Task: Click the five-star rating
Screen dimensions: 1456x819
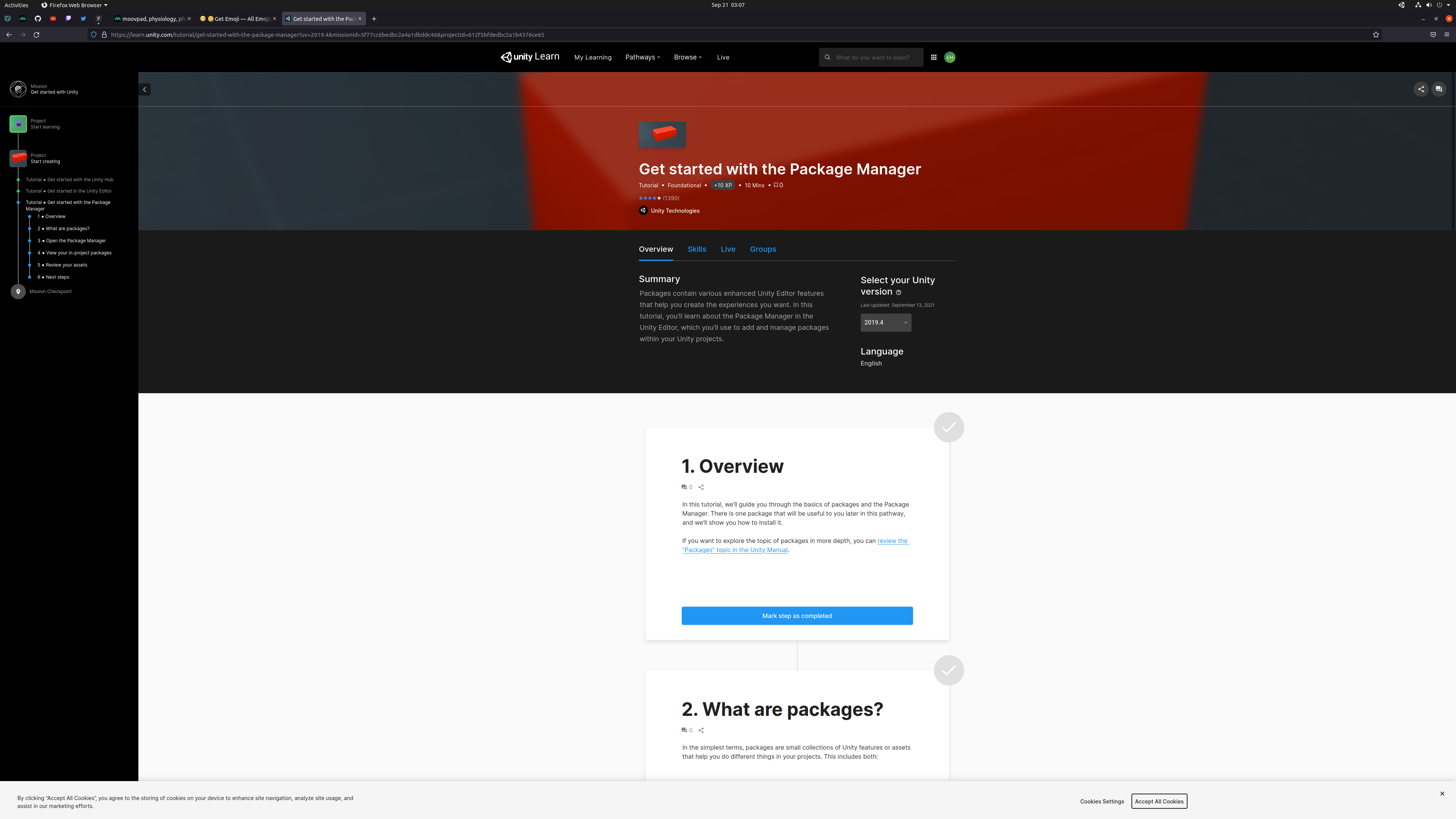Action: tap(650, 198)
